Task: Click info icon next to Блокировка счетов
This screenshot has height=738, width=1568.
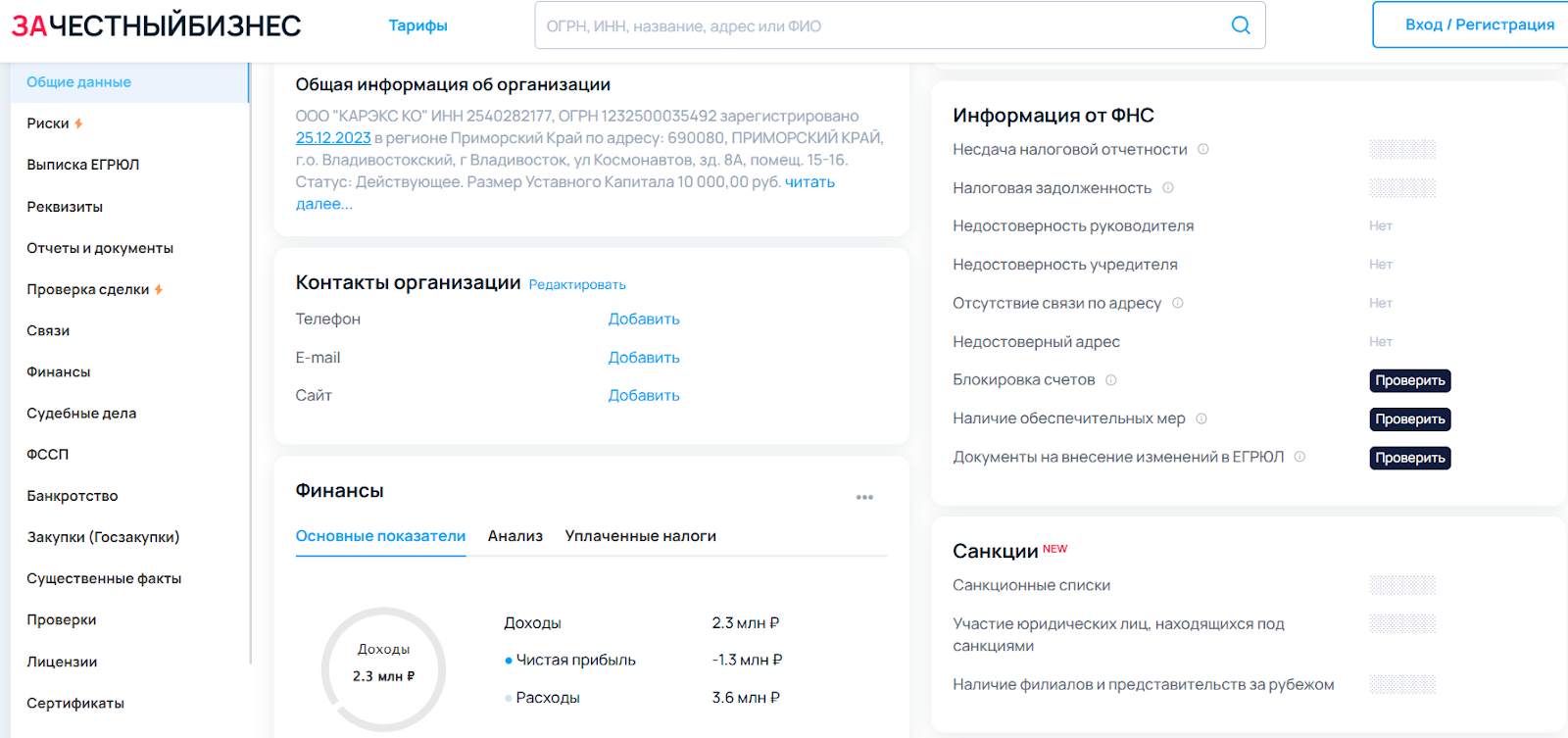Action: pos(1110,380)
